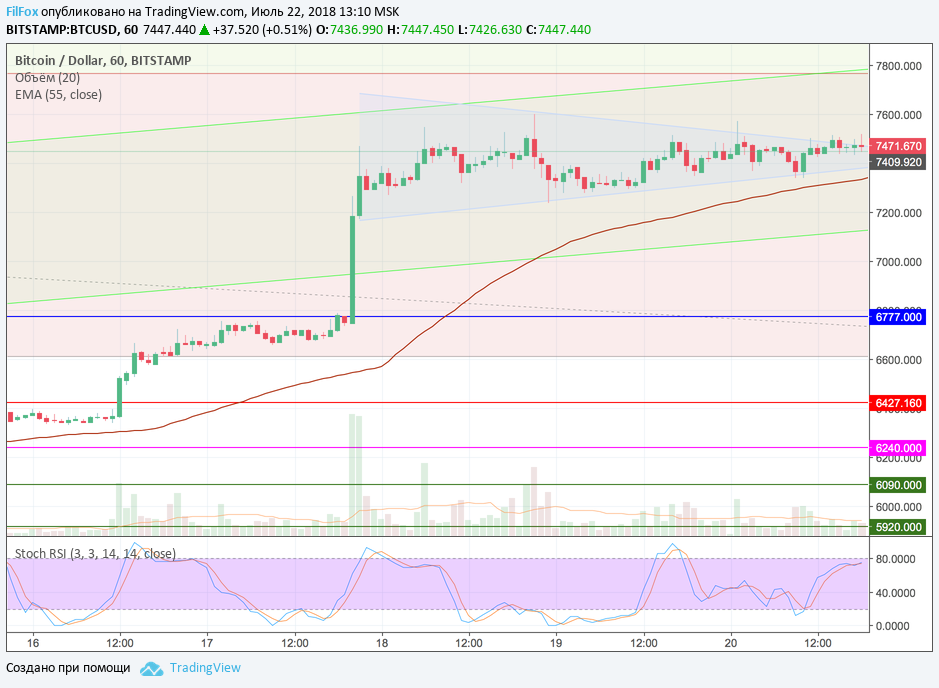Select the Bitcoin / Dollar chart title

click(x=103, y=61)
